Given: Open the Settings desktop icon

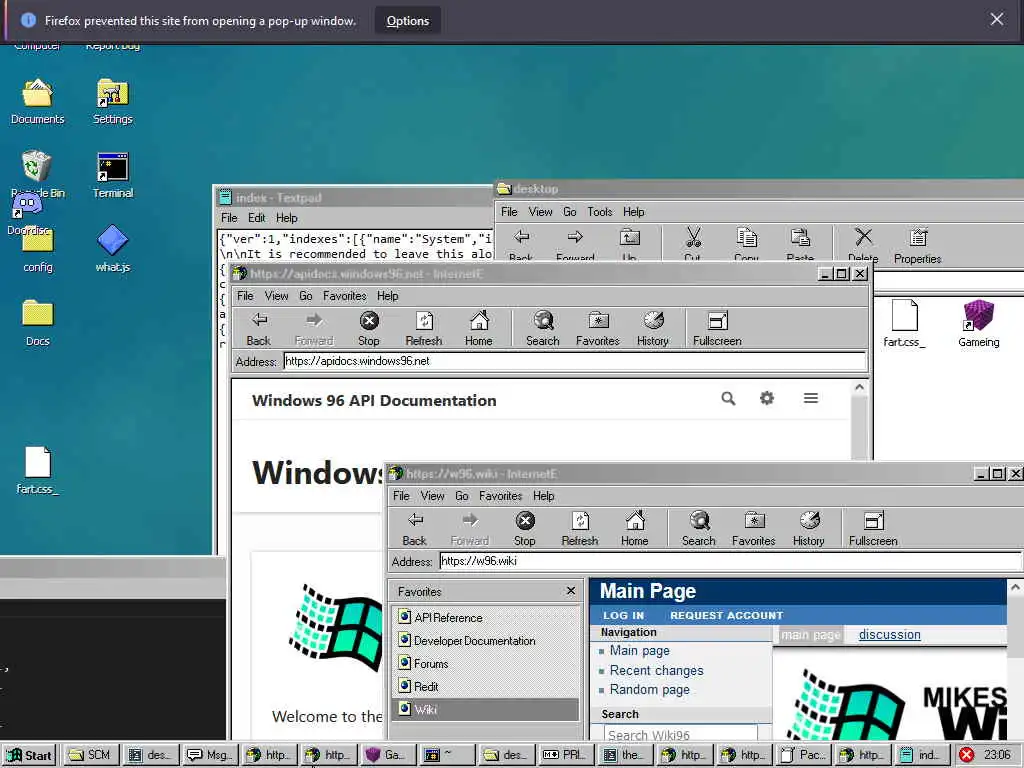Looking at the screenshot, I should click(112, 101).
